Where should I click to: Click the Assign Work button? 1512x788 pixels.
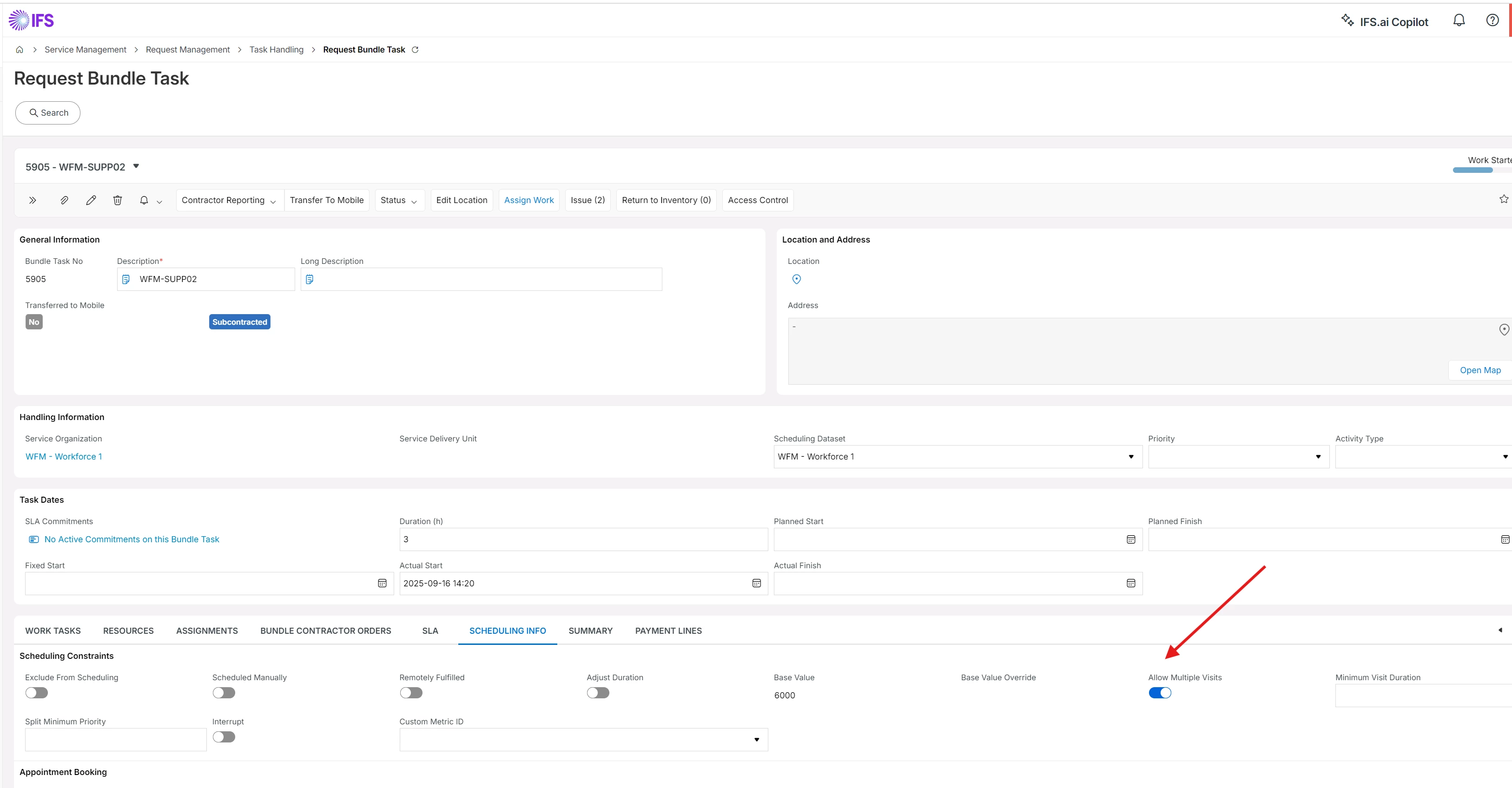pos(529,200)
